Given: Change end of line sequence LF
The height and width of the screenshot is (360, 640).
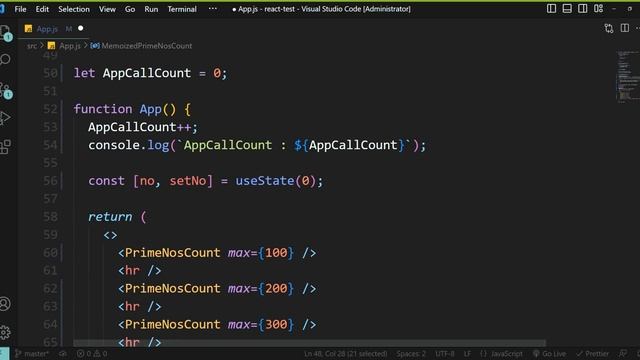Looking at the screenshot, I should [467, 353].
